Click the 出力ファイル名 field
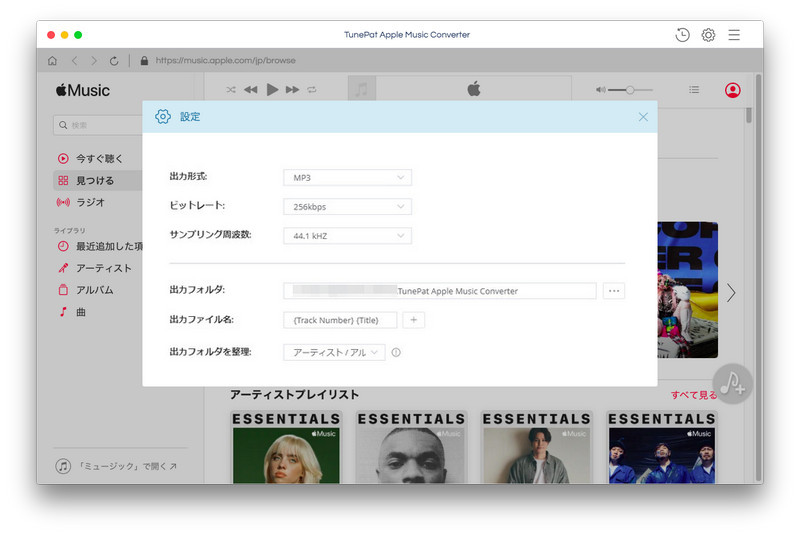800x536 pixels. point(340,320)
